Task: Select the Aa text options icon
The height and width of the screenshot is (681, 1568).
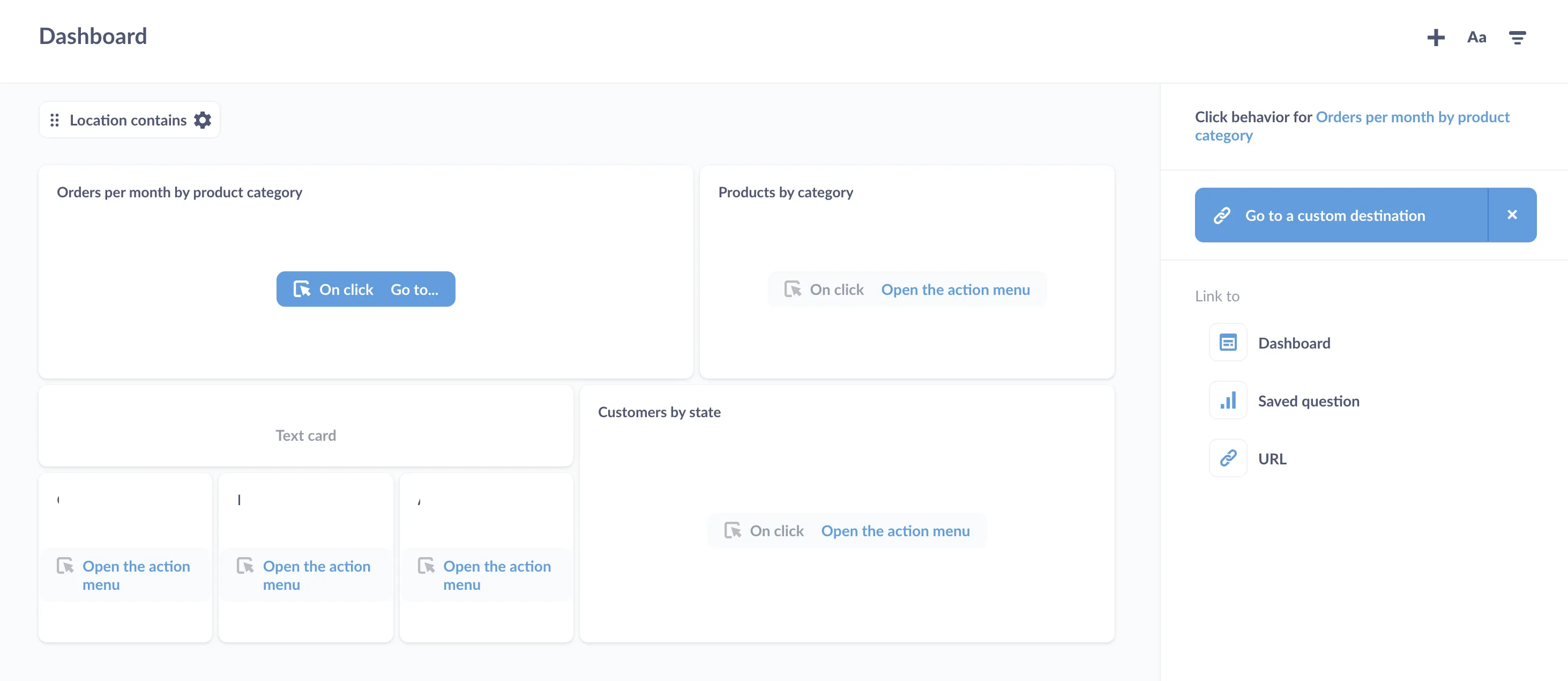Action: point(1477,37)
